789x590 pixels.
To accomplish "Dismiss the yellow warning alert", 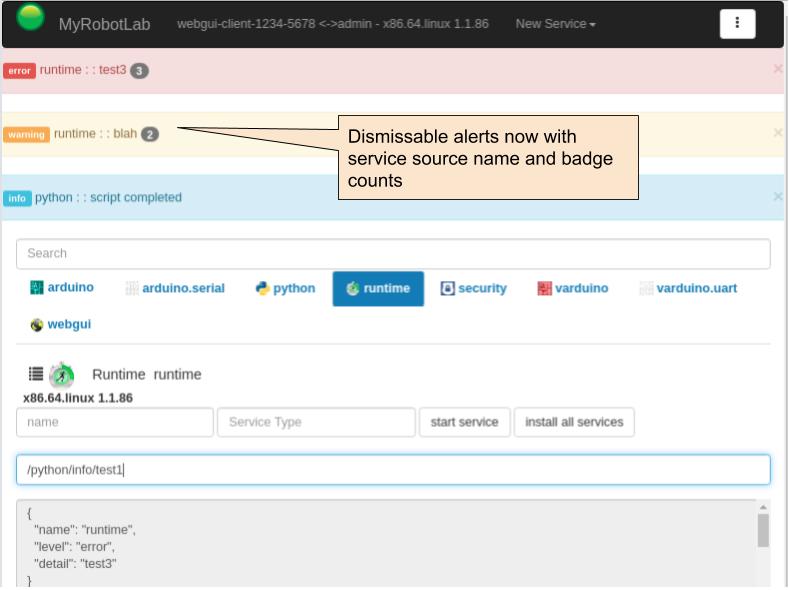I will coord(778,133).
